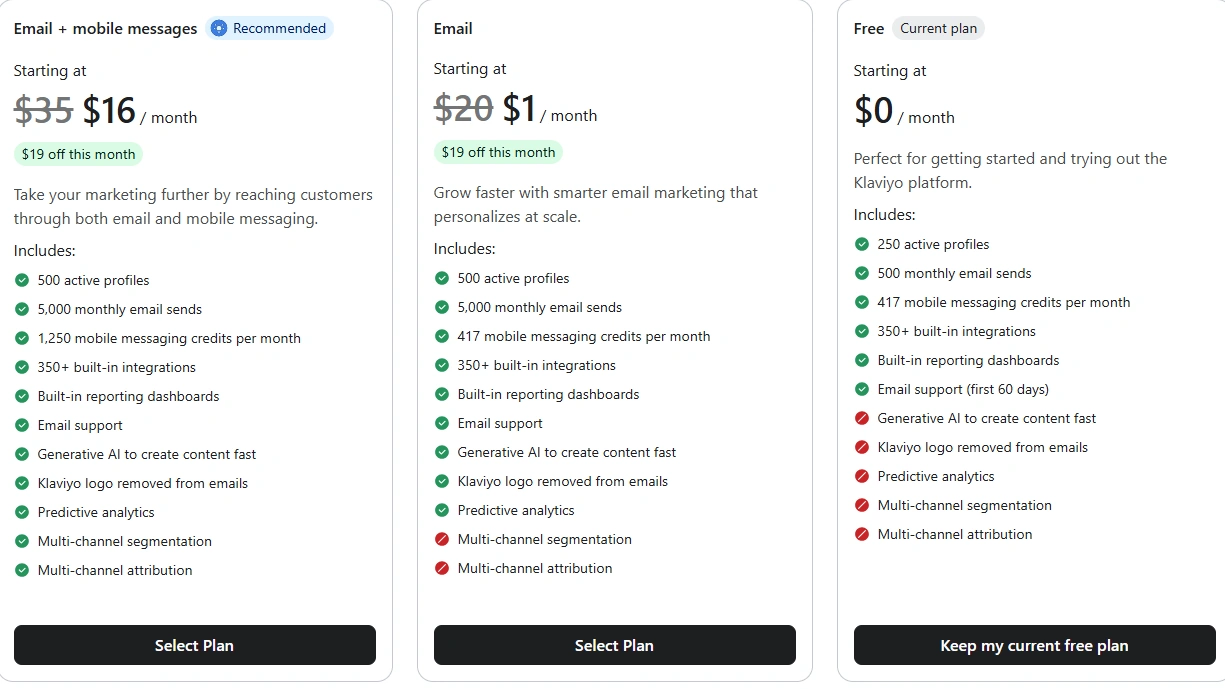The width and height of the screenshot is (1225, 689).
Task: Click the 500 monthly email sends text
Action: click(955, 273)
